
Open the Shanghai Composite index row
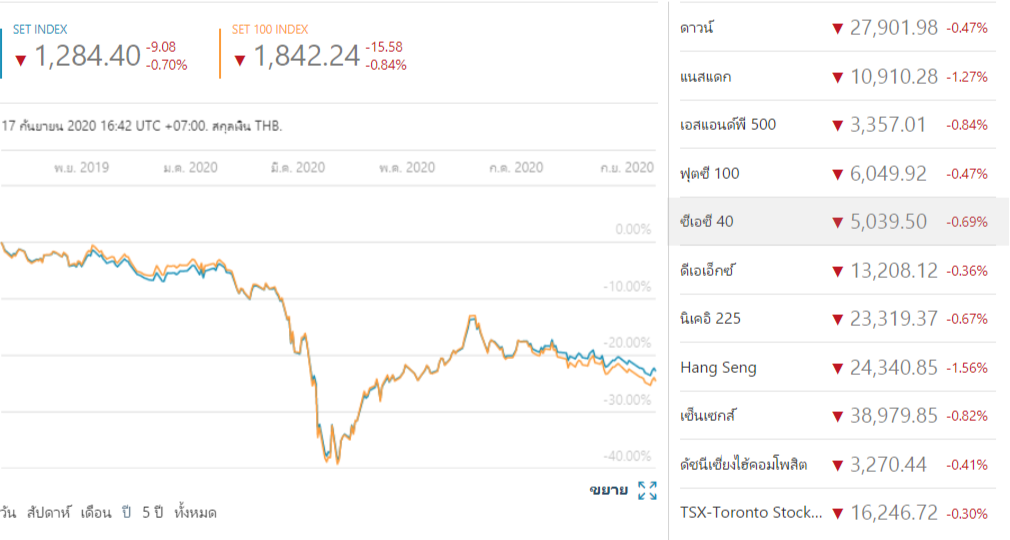tap(743, 465)
